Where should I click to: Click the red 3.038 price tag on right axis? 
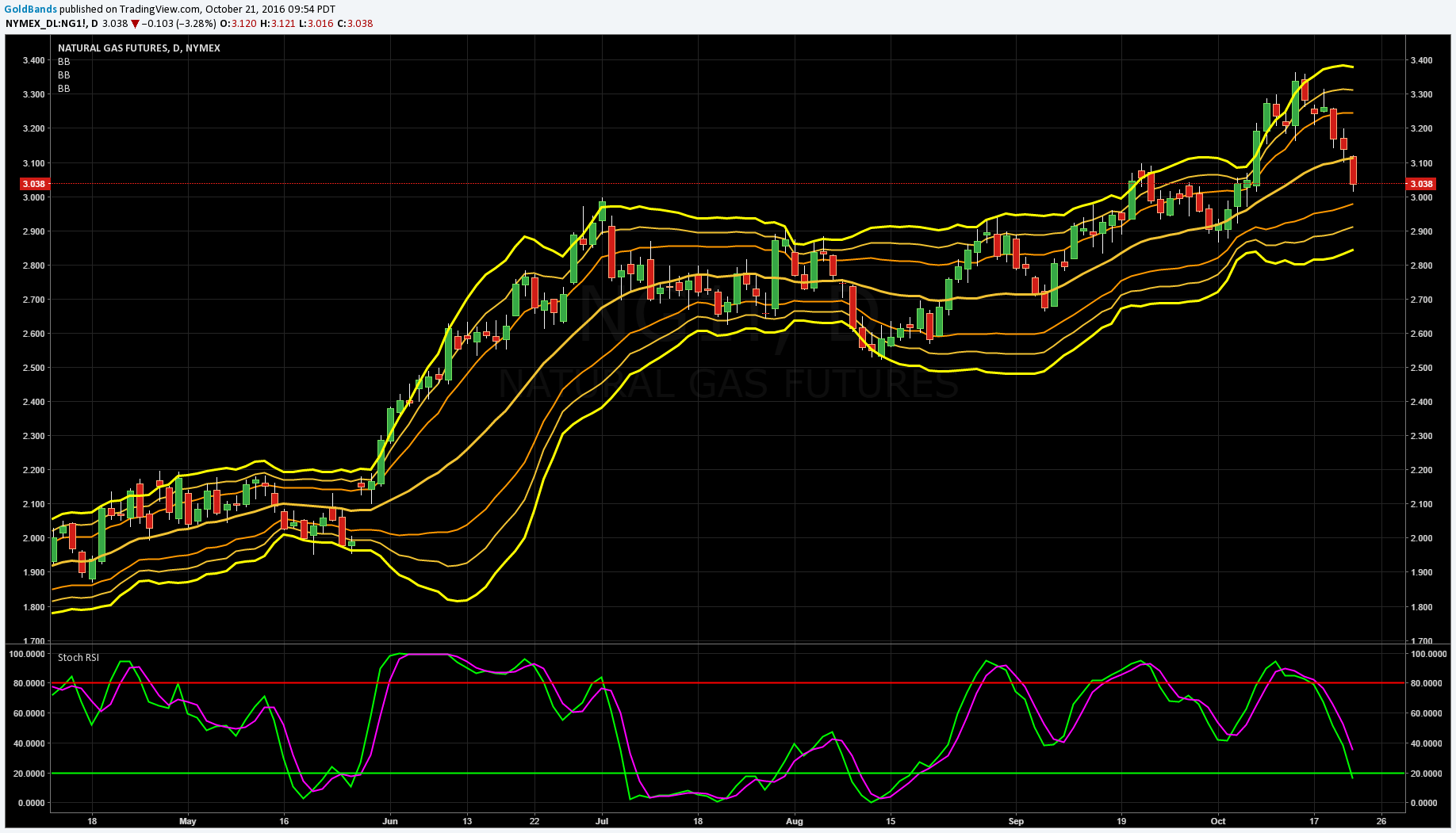point(1420,184)
